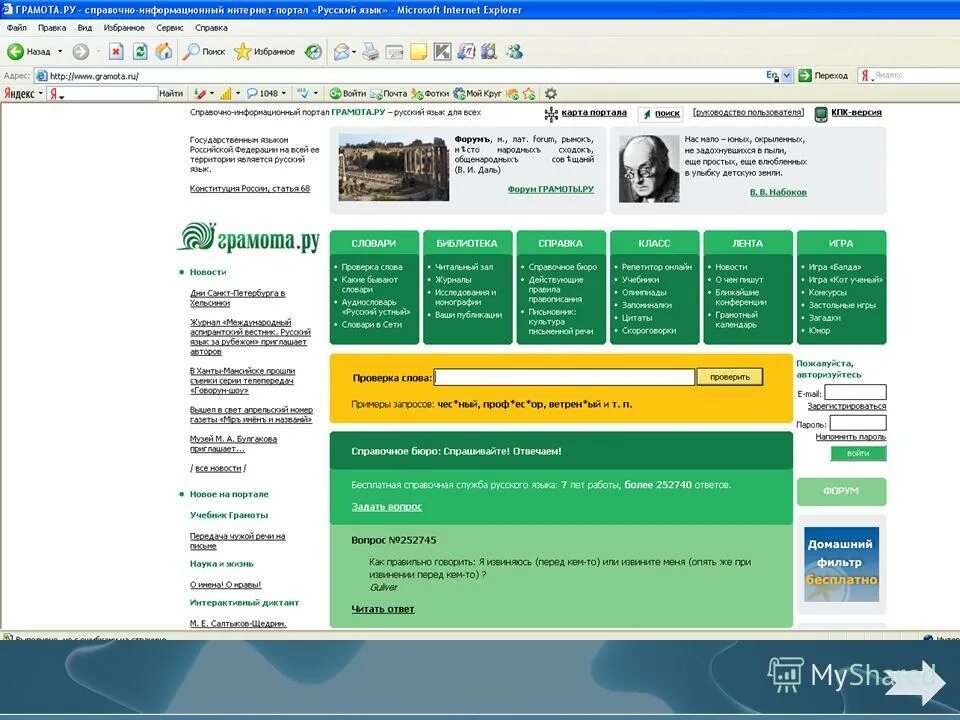Open the Избранное star favorites panel
This screenshot has height=720, width=960.
[x=264, y=52]
